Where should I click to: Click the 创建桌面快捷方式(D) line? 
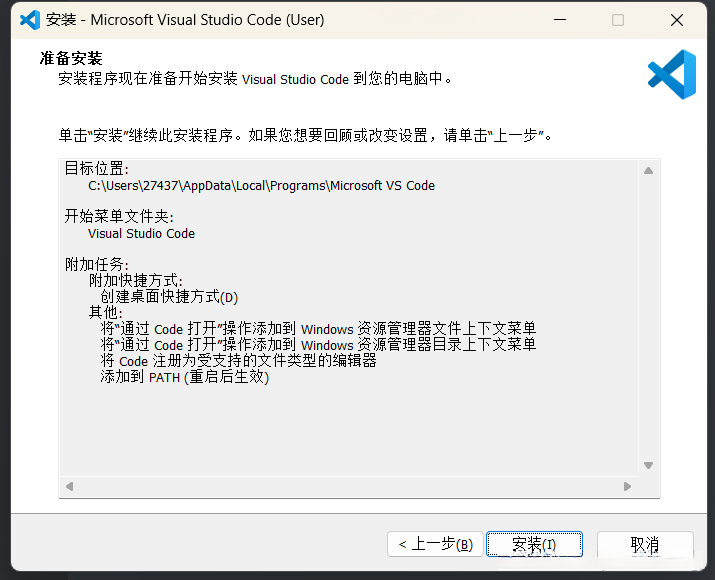169,297
